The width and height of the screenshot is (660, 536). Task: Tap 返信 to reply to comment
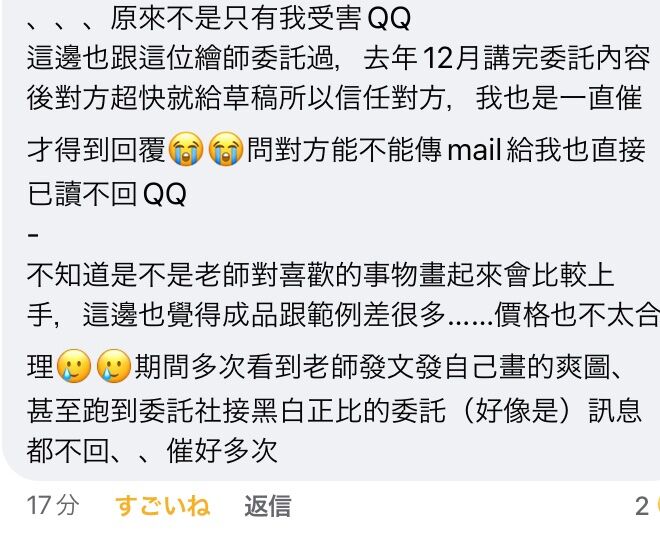pos(268,505)
